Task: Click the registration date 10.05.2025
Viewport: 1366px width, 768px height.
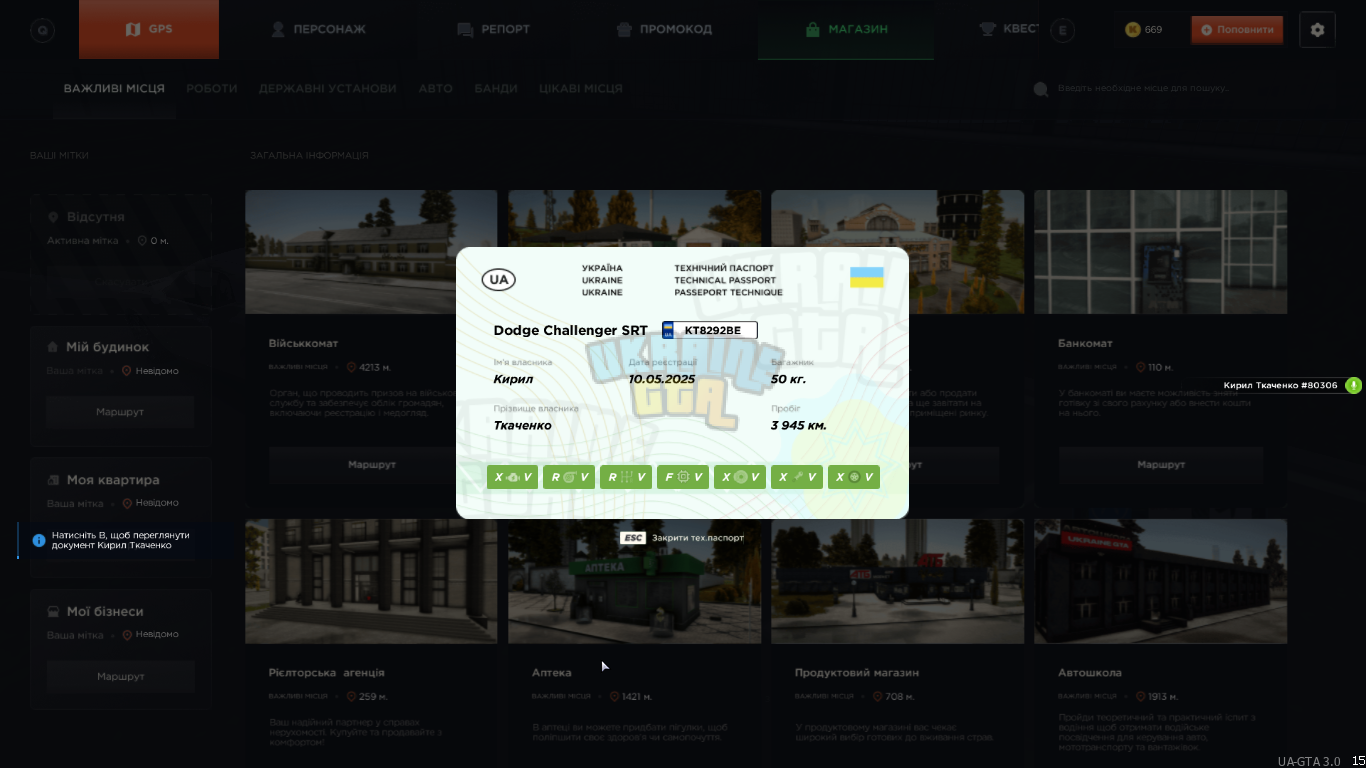Action: 662,380
